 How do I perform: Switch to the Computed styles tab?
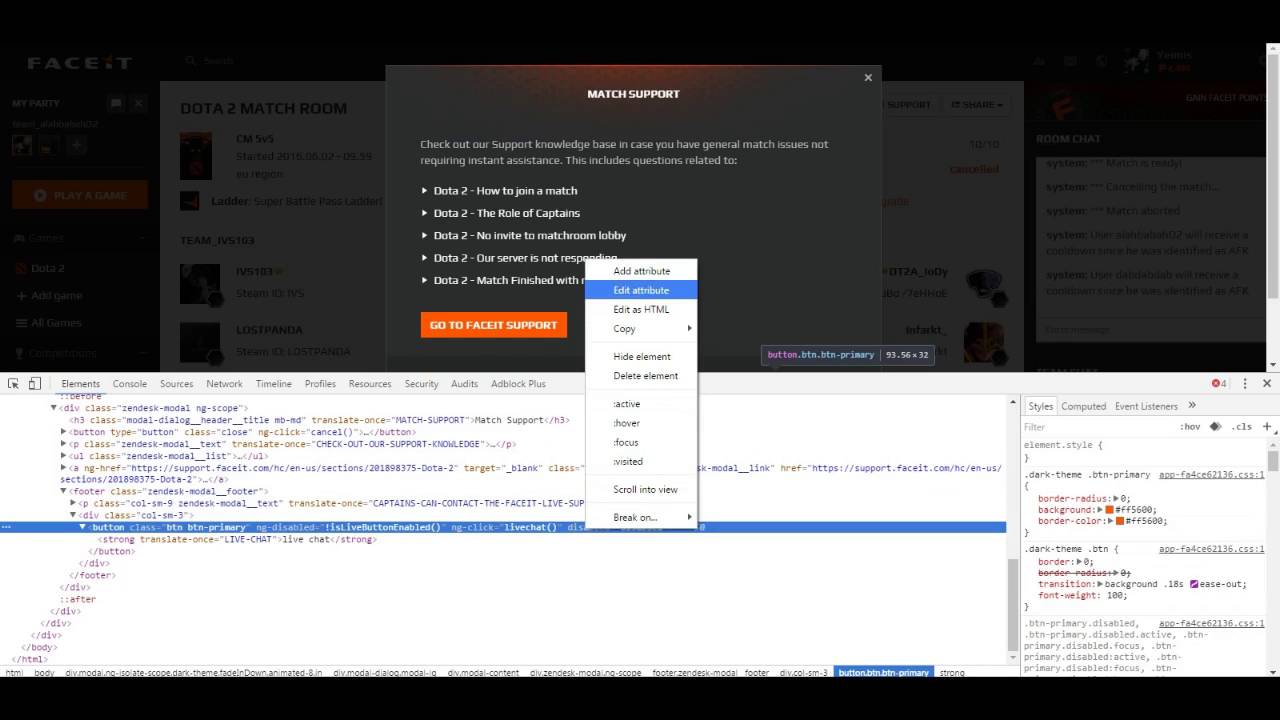click(x=1083, y=406)
